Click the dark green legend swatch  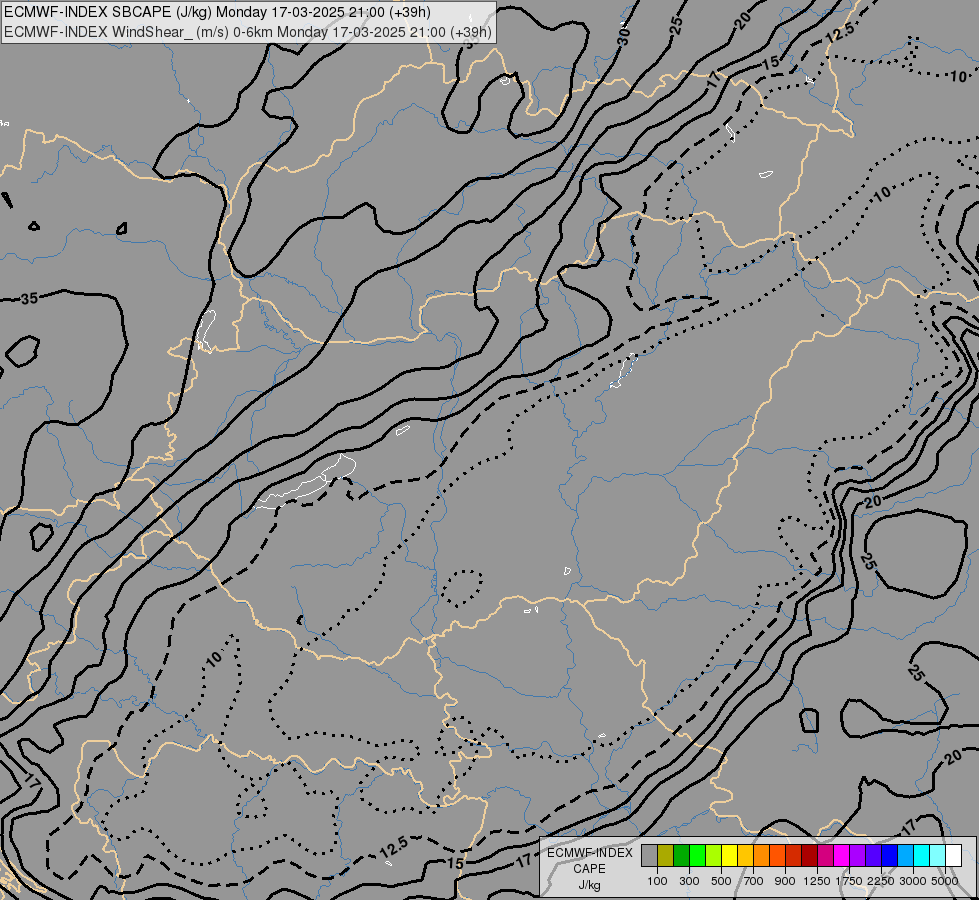point(682,855)
